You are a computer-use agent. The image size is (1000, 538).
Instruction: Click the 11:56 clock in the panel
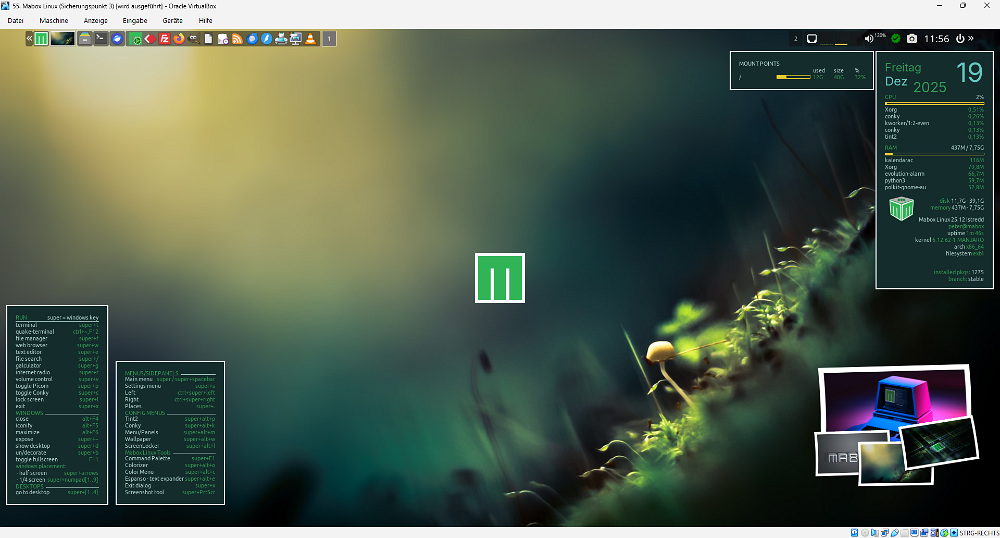coord(937,39)
